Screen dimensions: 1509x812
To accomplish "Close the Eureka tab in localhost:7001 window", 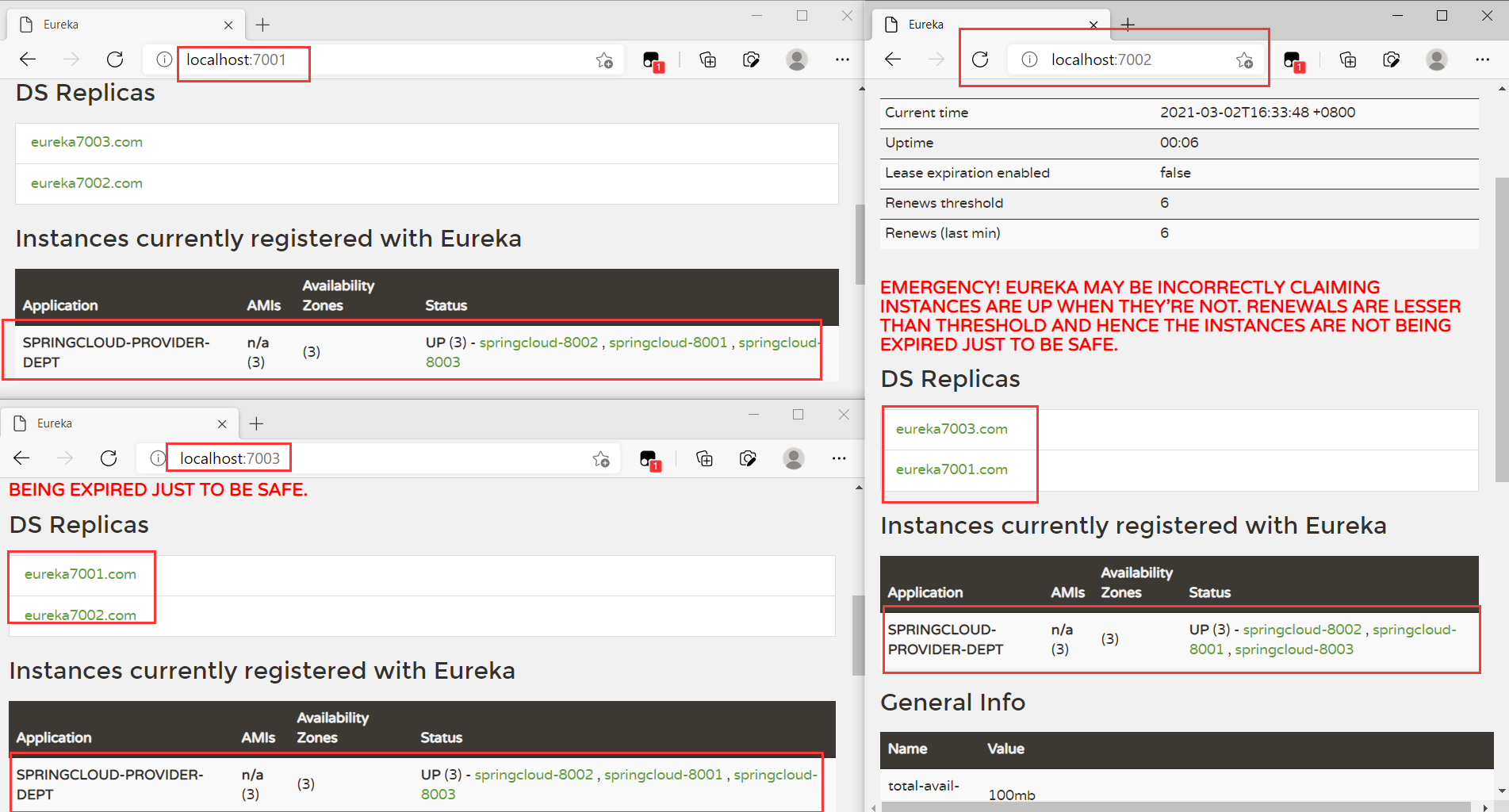I will pyautogui.click(x=228, y=25).
